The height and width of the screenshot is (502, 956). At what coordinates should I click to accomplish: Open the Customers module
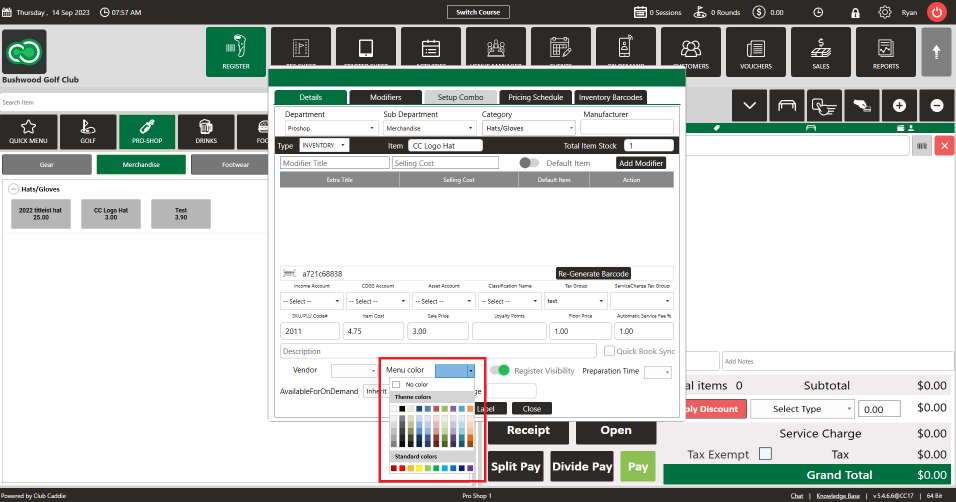tap(691, 52)
